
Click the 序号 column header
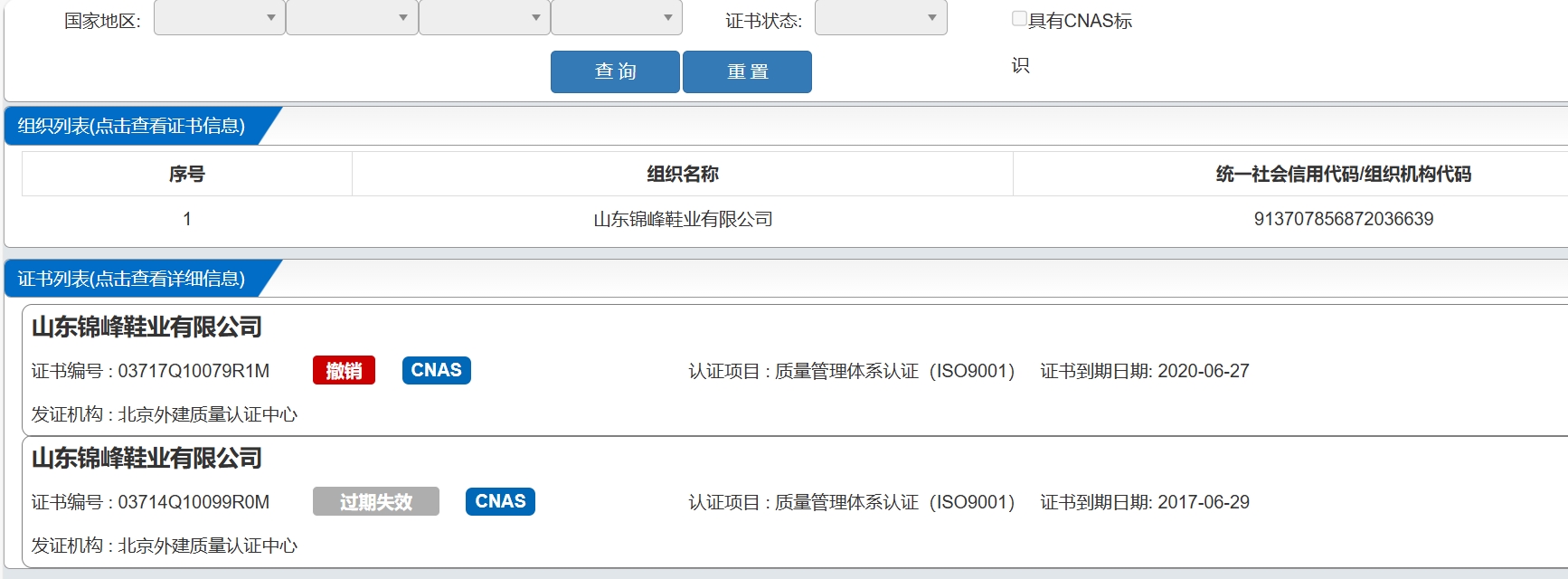tap(187, 174)
